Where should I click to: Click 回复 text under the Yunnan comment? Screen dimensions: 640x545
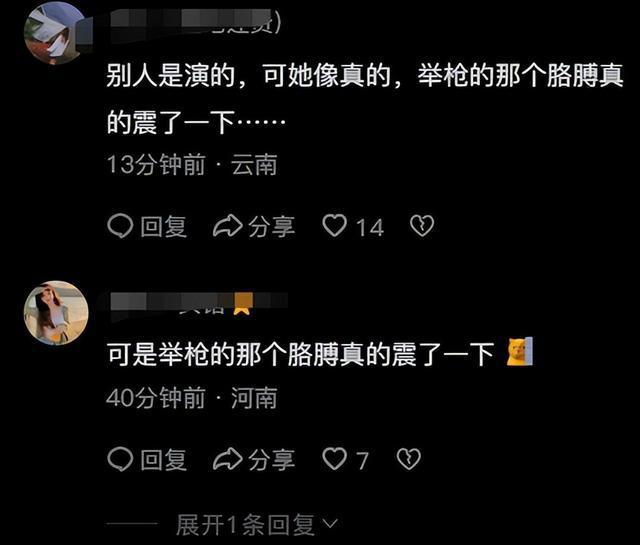coord(163,227)
